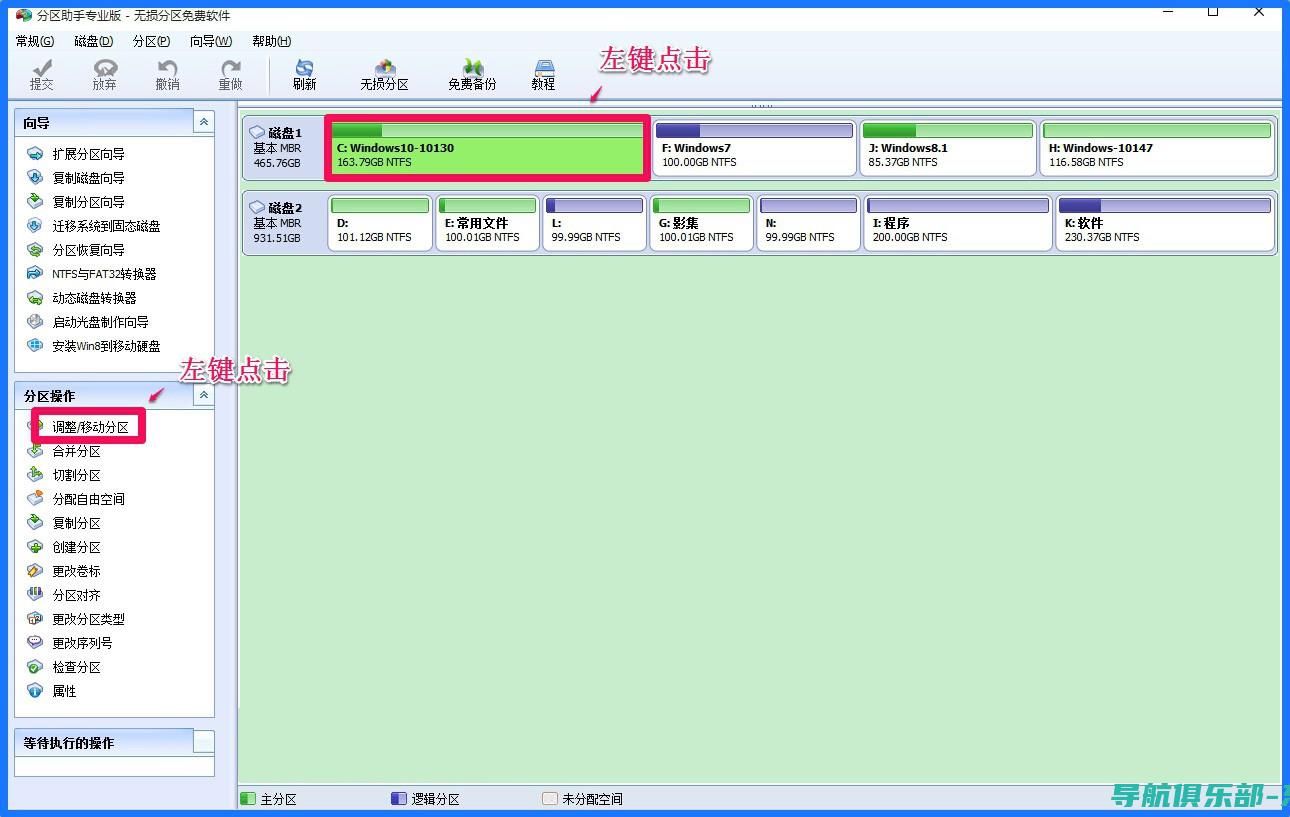Image resolution: width=1290 pixels, height=817 pixels.
Task: Launch the 扩展分区向导 wizard
Action: tap(76, 154)
